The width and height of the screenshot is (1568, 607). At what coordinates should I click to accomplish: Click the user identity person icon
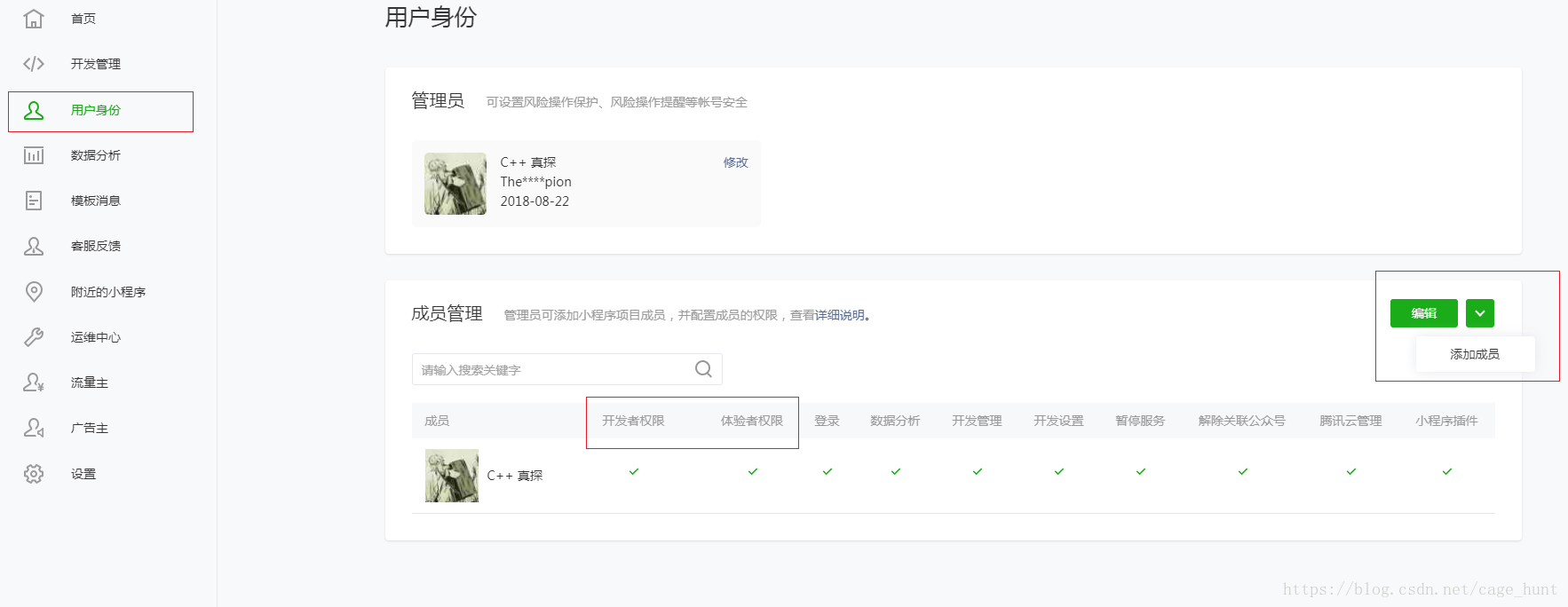pos(34,110)
